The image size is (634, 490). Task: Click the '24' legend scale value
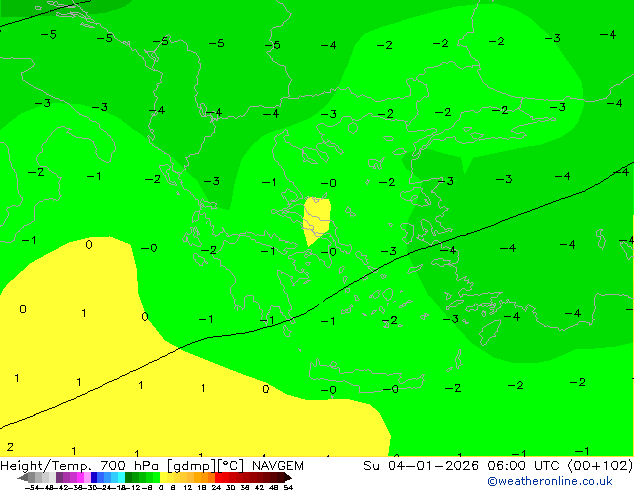(x=216, y=488)
